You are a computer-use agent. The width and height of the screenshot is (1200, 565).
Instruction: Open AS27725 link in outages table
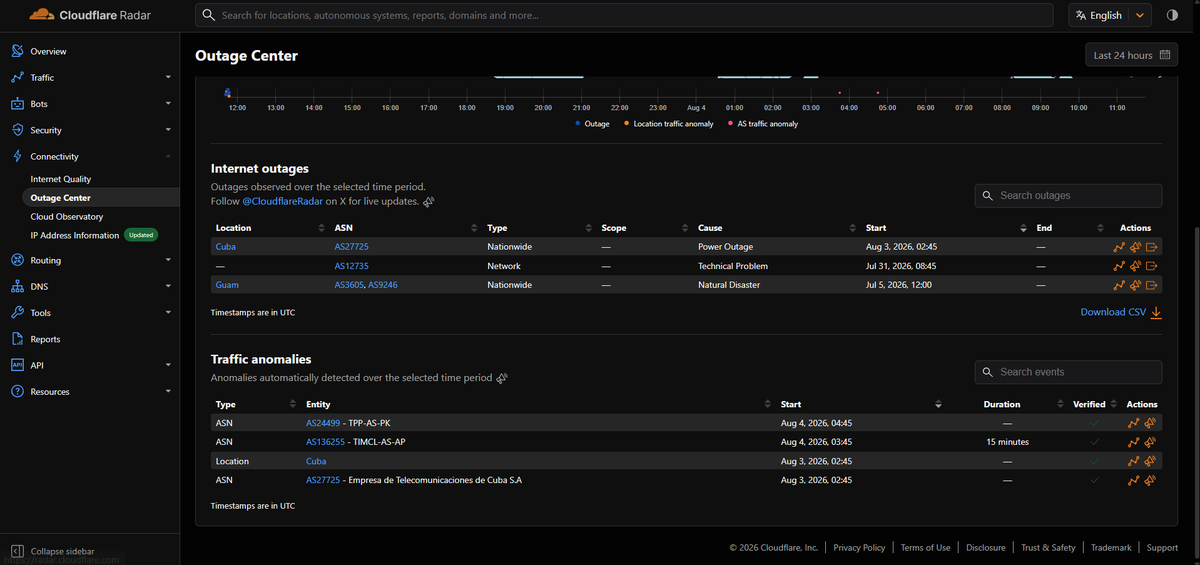pyautogui.click(x=352, y=247)
